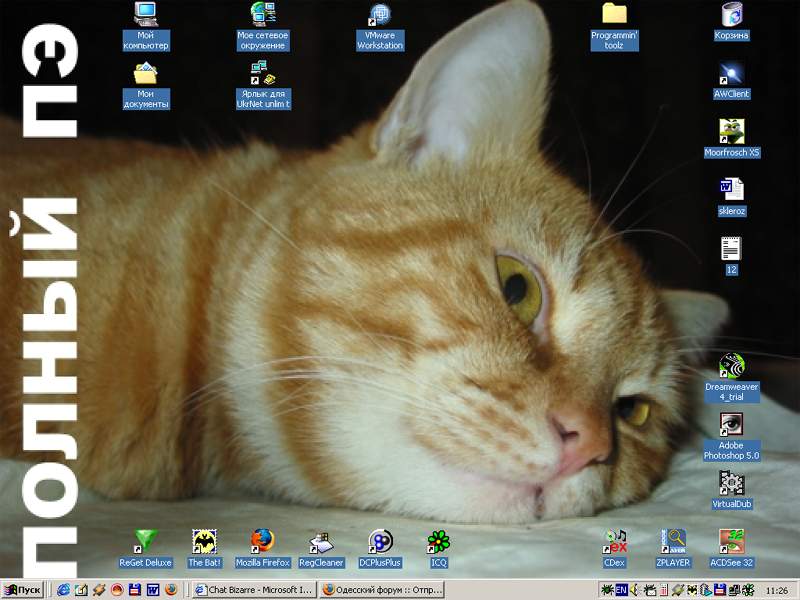
Task: Click the system tray clock
Action: click(x=776, y=591)
